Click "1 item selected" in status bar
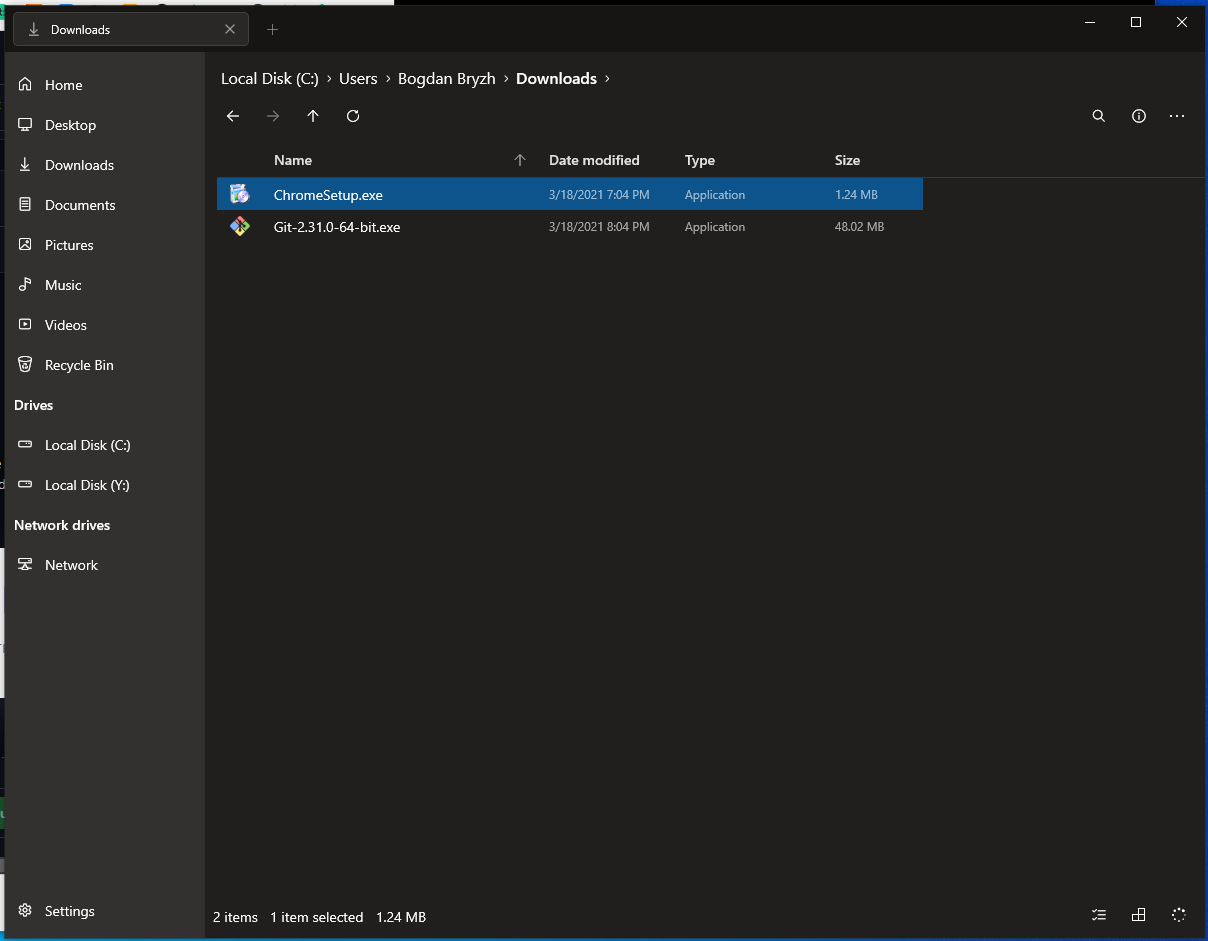Image resolution: width=1208 pixels, height=941 pixels. [x=317, y=917]
